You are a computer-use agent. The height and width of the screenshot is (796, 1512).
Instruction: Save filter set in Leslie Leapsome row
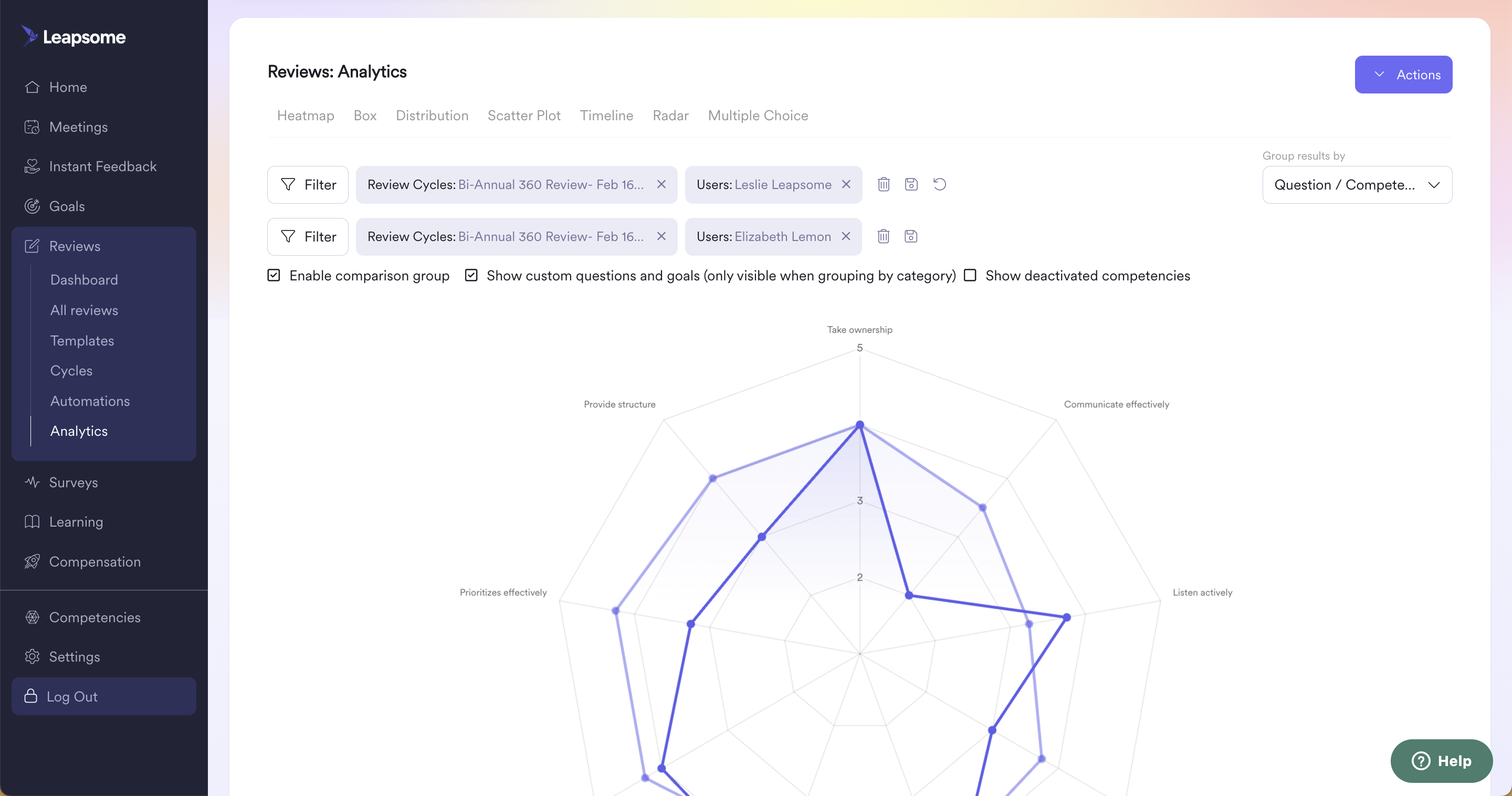click(x=911, y=184)
